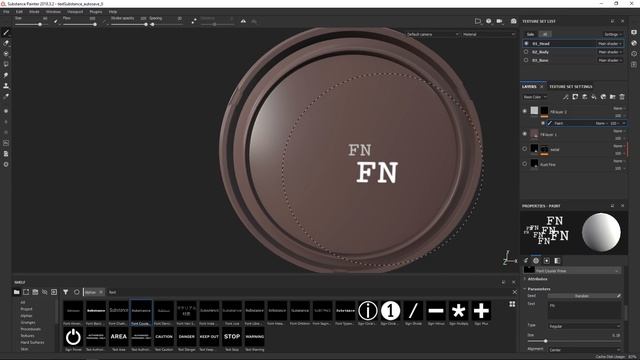The width and height of the screenshot is (640, 360).
Task: Select the 03_Base texture set radio
Action: coord(526,60)
